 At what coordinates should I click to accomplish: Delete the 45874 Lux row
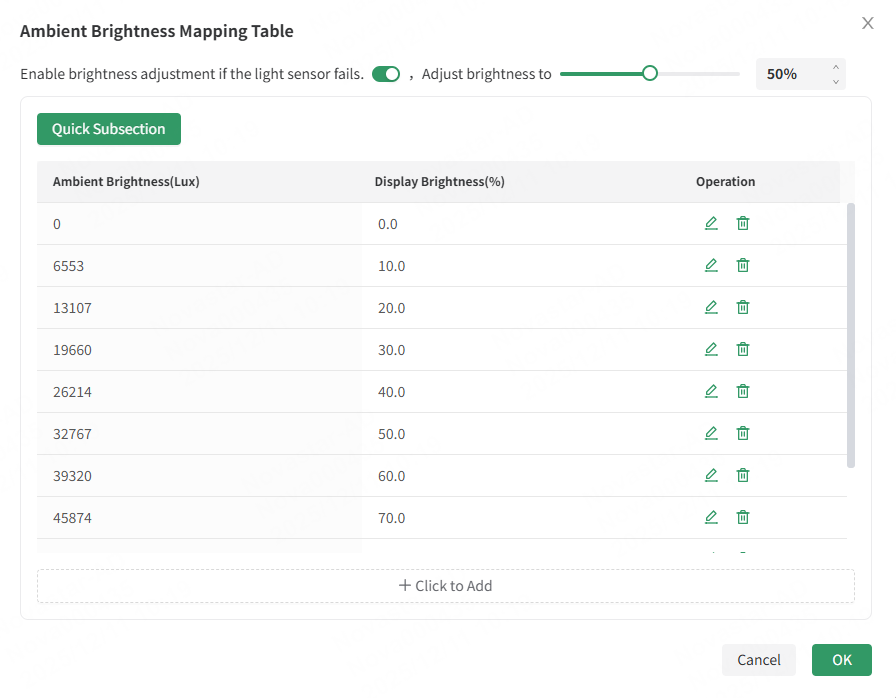click(x=743, y=517)
